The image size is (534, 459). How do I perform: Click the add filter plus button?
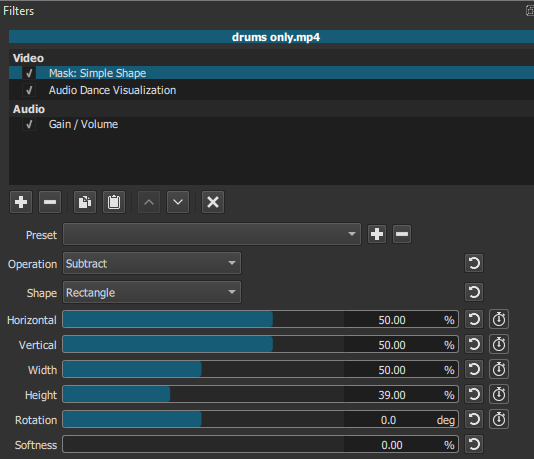pos(21,202)
